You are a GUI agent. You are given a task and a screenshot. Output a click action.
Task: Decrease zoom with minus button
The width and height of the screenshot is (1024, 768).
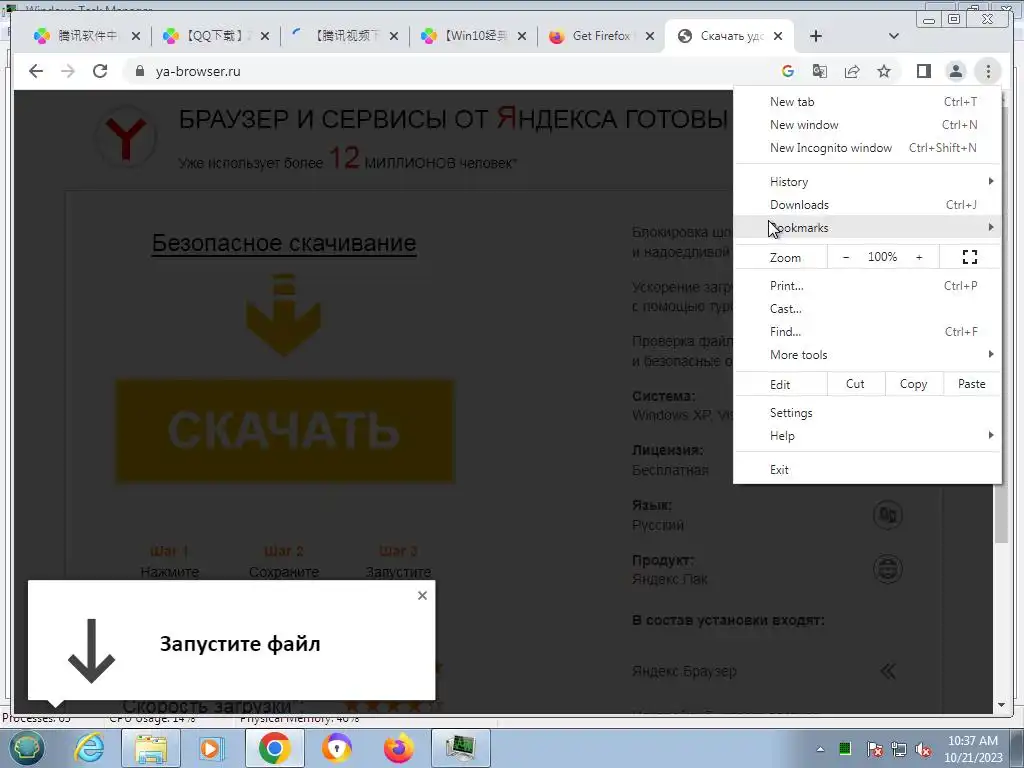846,257
